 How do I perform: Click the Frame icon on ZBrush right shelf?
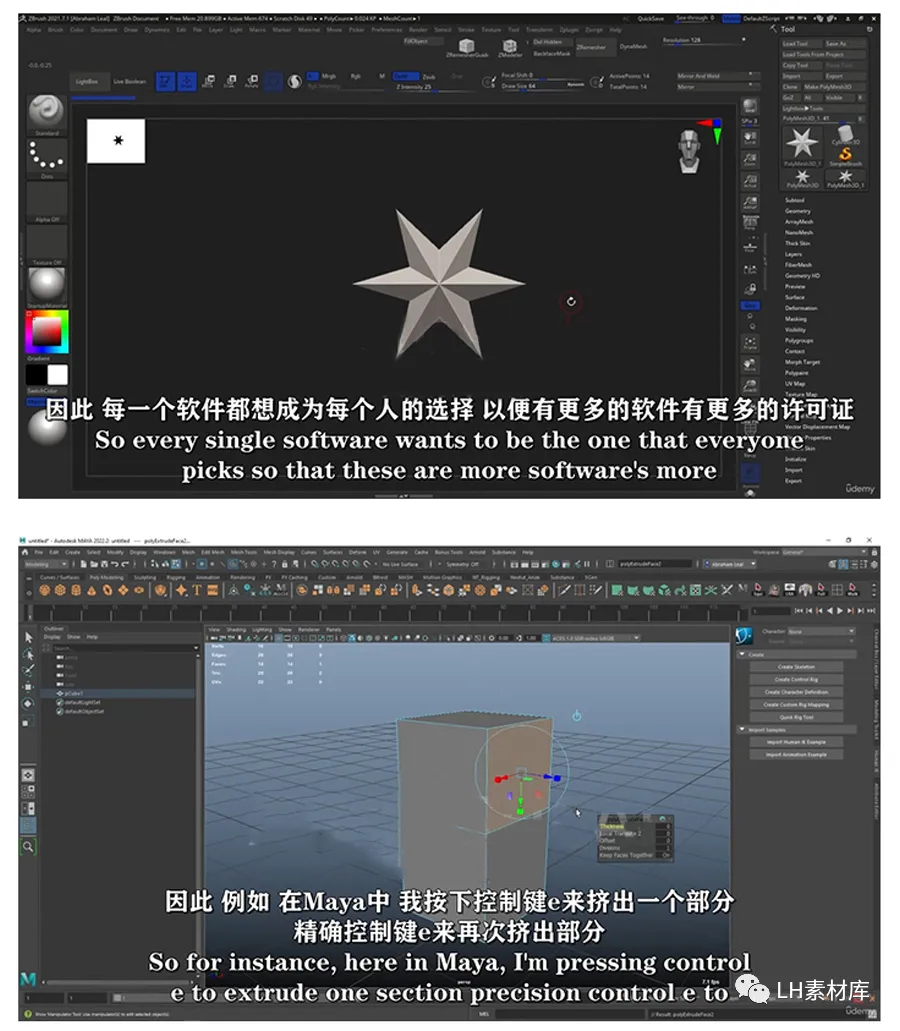pos(749,342)
